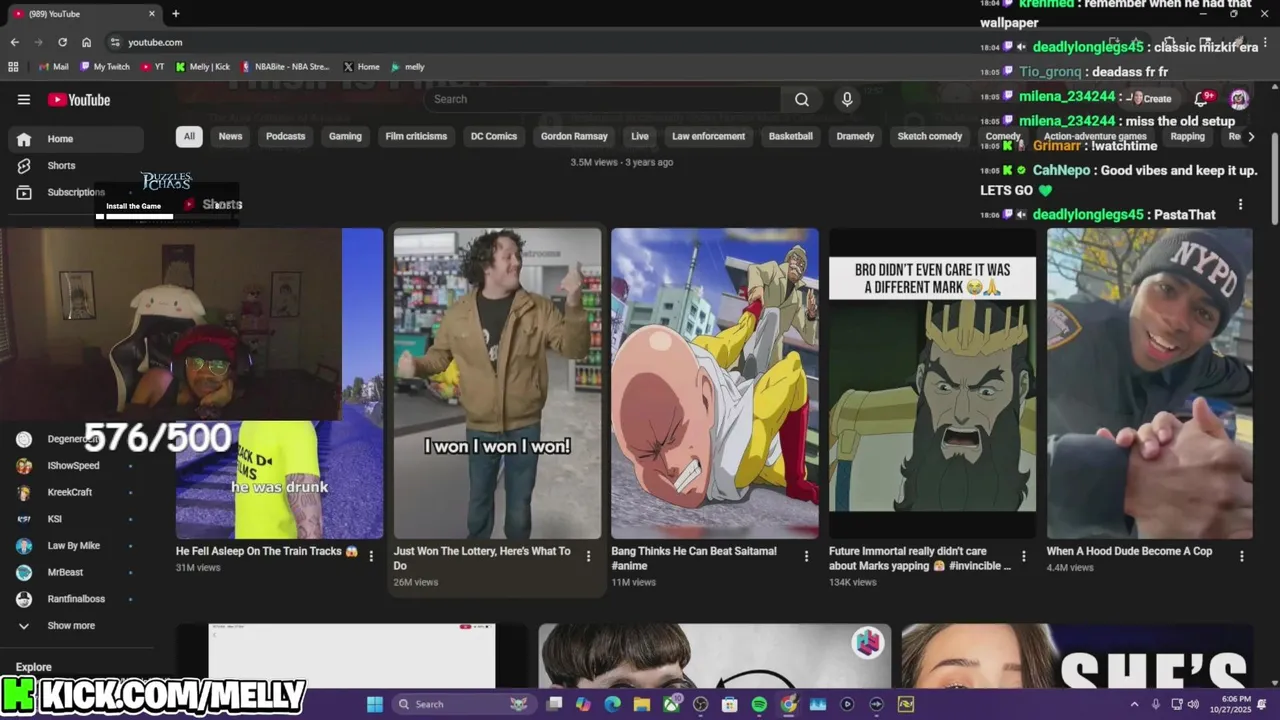Image resolution: width=1280 pixels, height=720 pixels.
Task: Go back with the browser back arrow
Action: [x=14, y=42]
